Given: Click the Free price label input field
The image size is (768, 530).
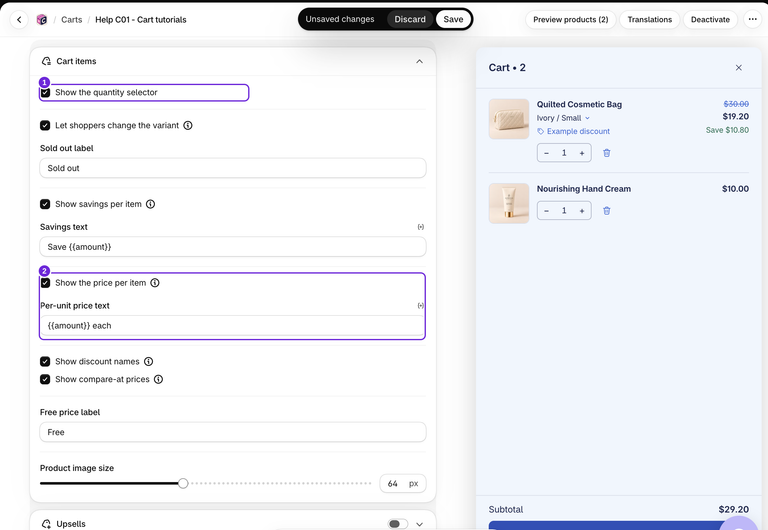Looking at the screenshot, I should pyautogui.click(x=233, y=432).
